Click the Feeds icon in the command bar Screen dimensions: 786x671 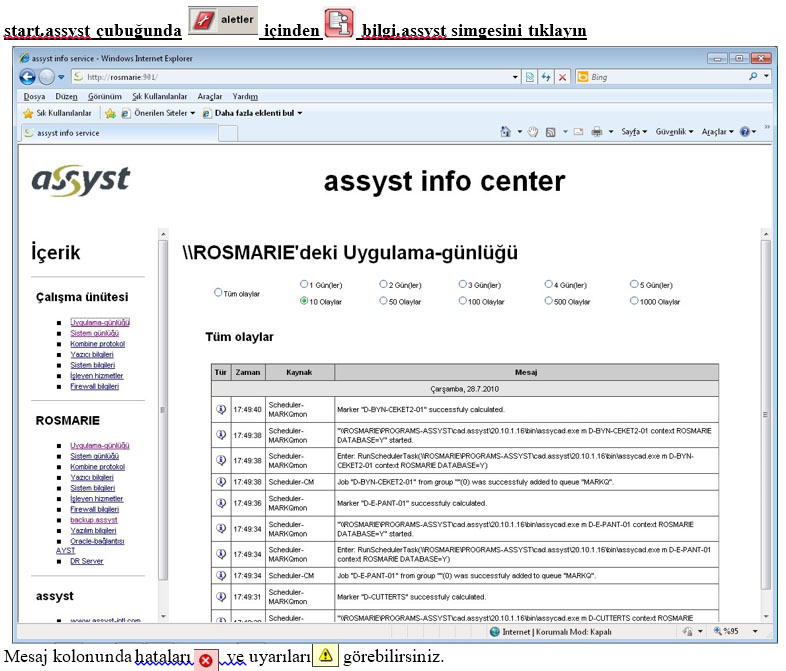[550, 132]
